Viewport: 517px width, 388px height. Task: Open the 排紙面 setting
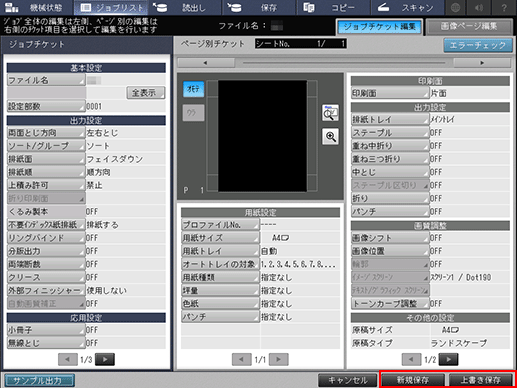(x=46, y=159)
